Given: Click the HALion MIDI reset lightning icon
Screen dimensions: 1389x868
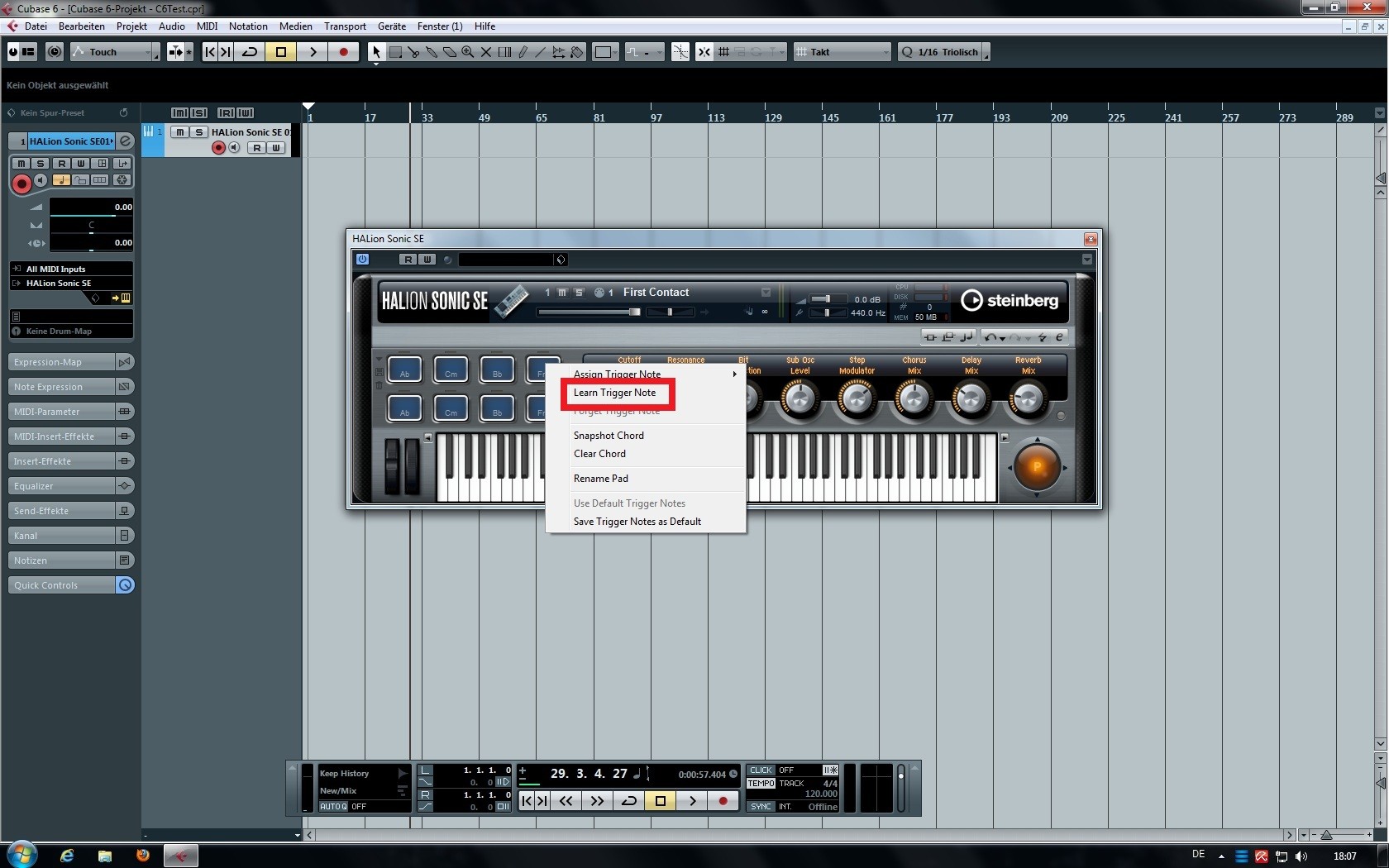Looking at the screenshot, I should point(1043,337).
